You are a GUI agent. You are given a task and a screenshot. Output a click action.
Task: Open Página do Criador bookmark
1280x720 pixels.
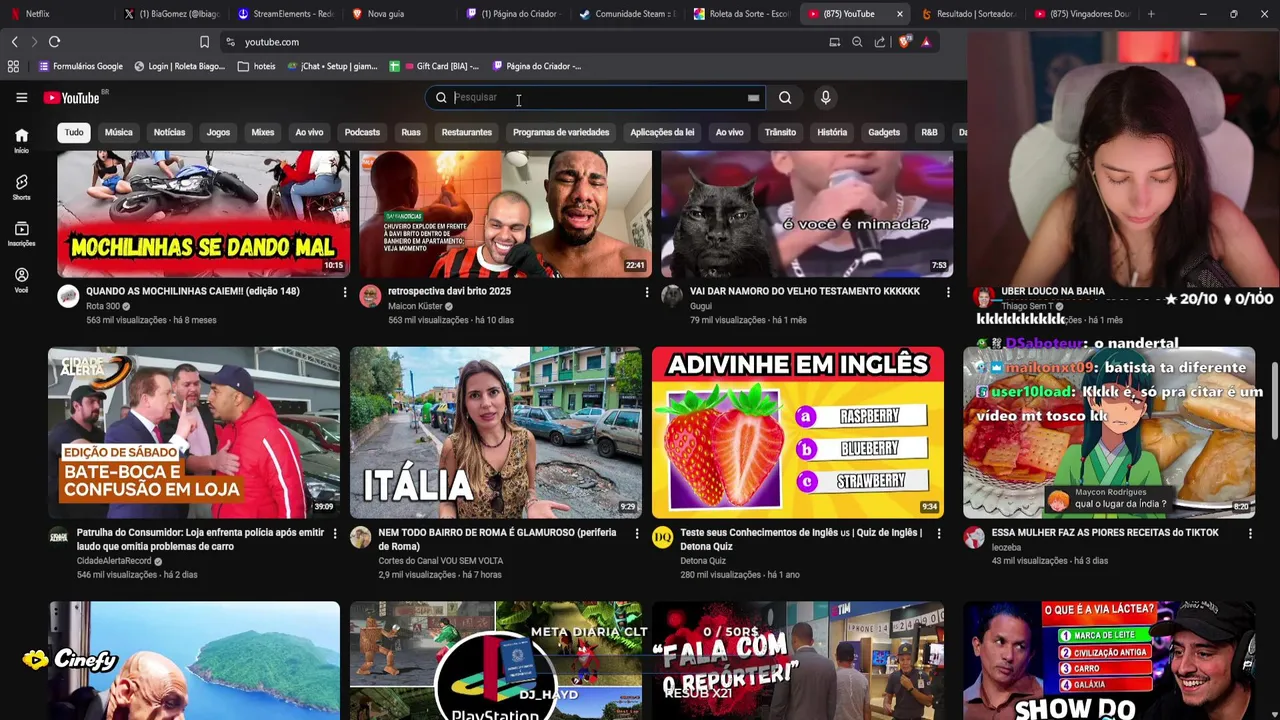[537, 66]
